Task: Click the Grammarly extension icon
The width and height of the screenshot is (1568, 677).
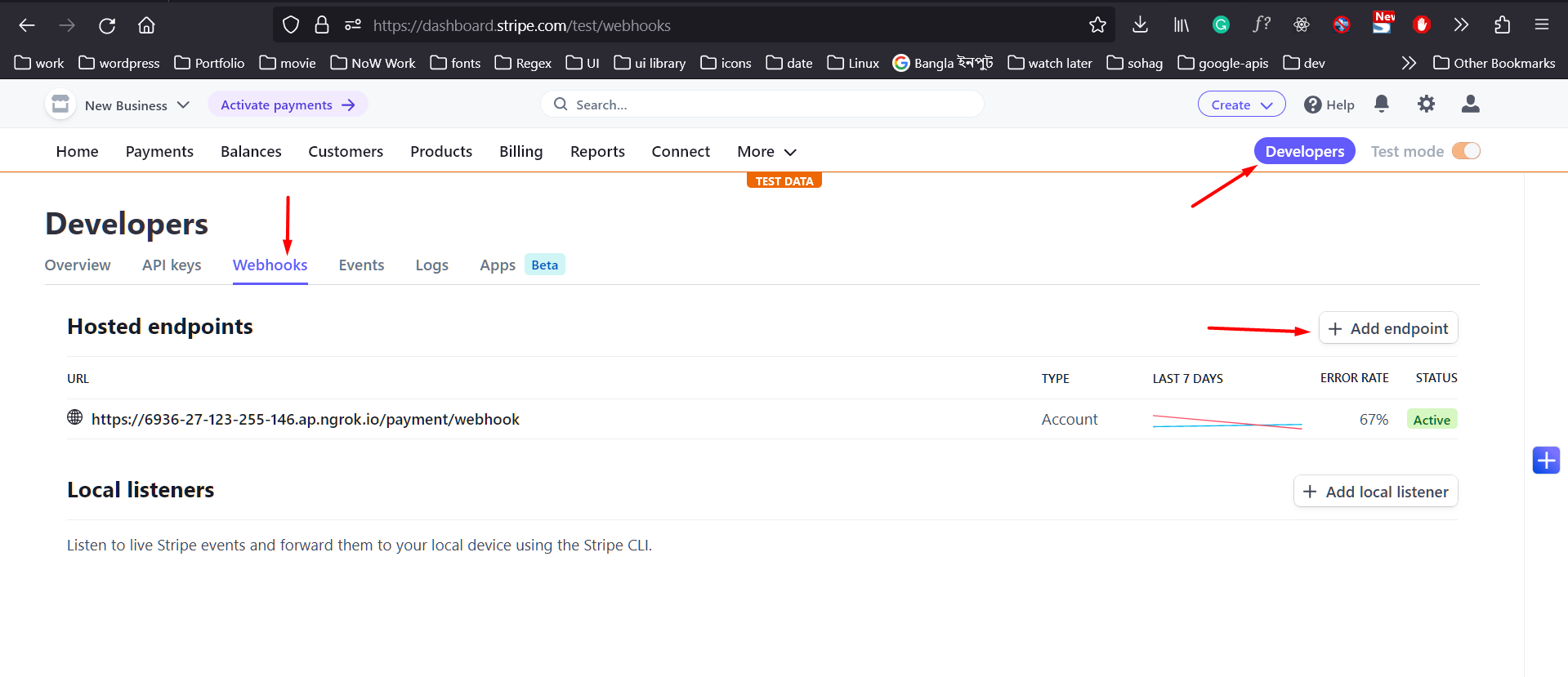Action: tap(1221, 25)
